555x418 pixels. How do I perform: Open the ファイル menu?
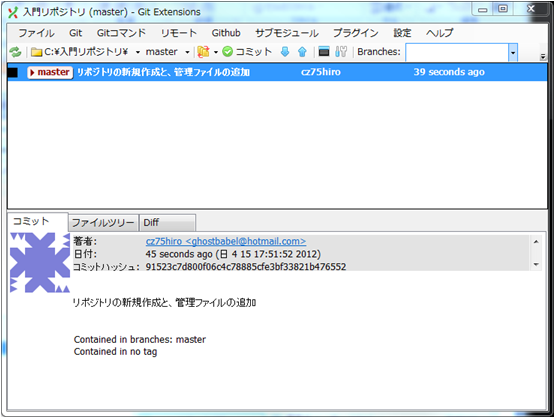point(36,33)
